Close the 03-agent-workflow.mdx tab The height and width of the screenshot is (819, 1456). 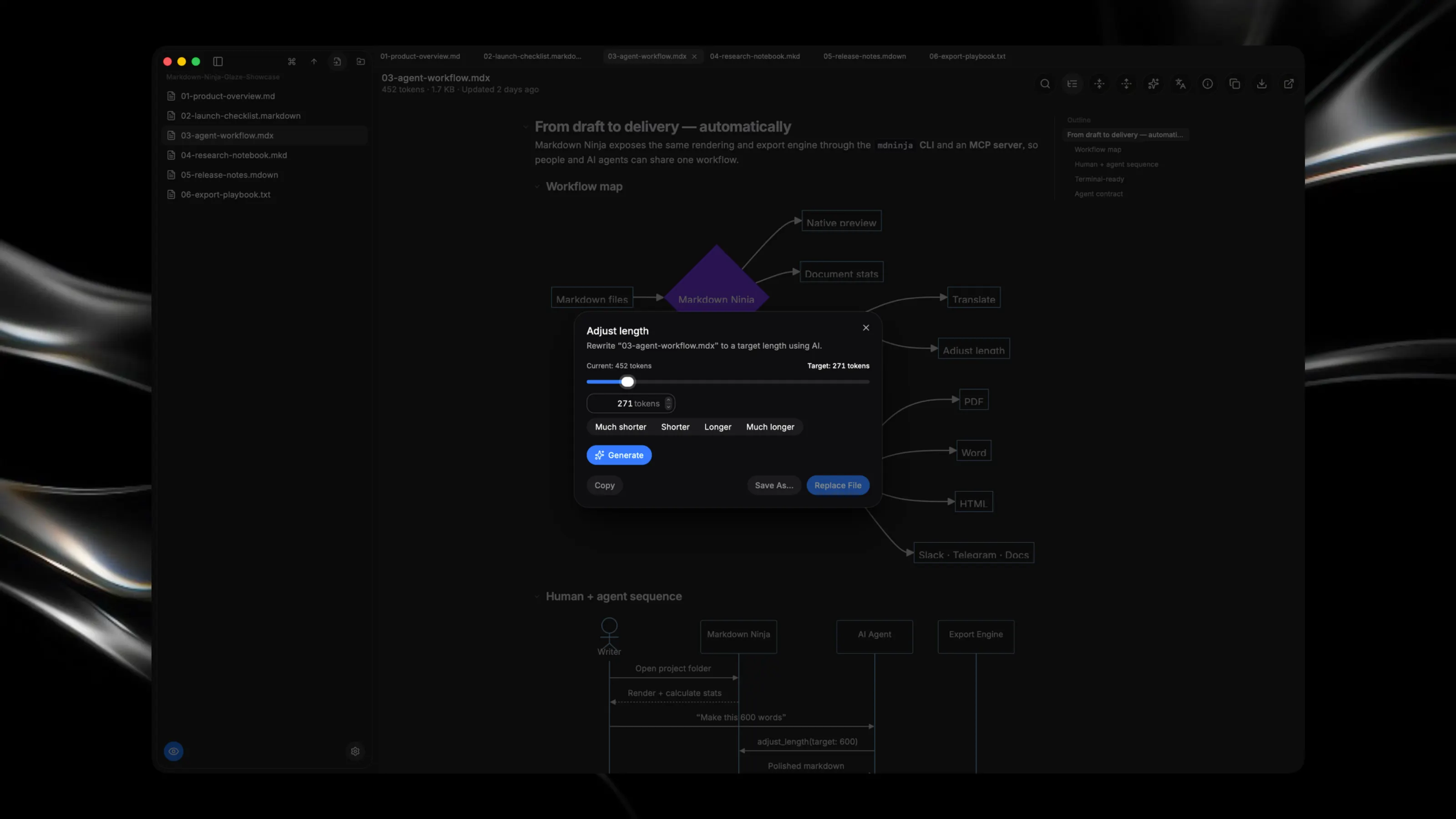pos(694,56)
